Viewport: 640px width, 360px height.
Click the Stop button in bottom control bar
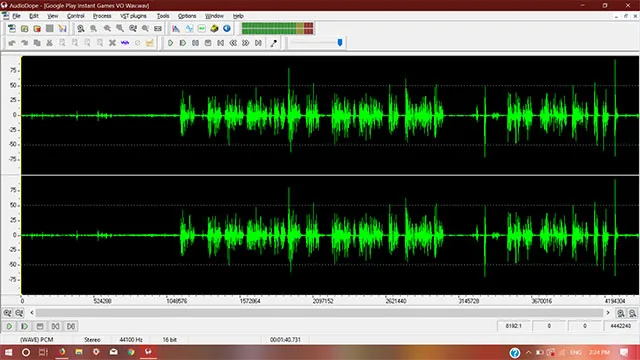coord(40,326)
